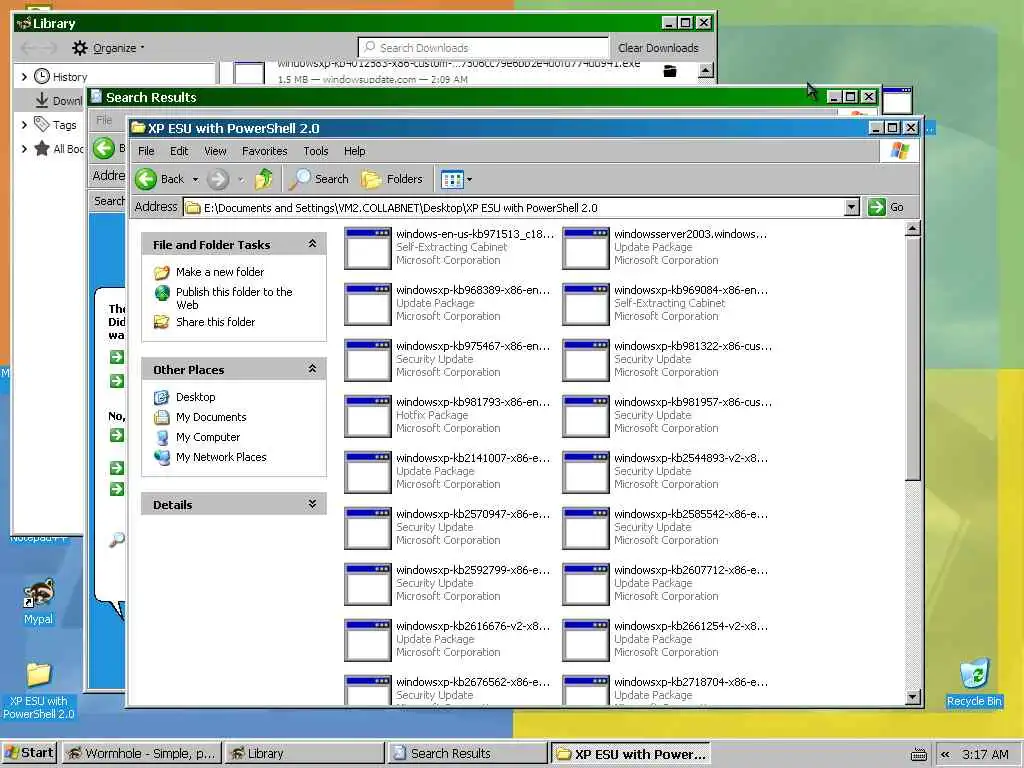This screenshot has width=1024, height=768.
Task: Click windowsxp-kb2676562 file name
Action: pyautogui.click(x=473, y=682)
